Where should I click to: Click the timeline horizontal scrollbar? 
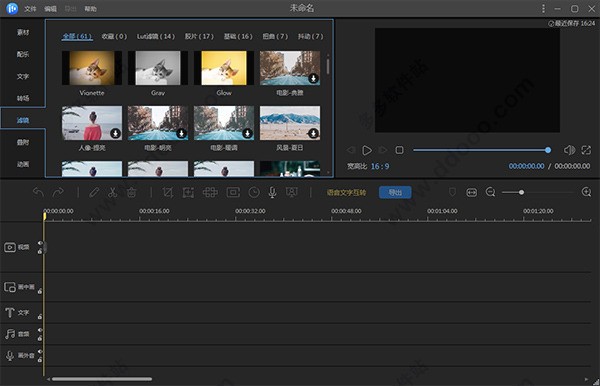(x=102, y=379)
